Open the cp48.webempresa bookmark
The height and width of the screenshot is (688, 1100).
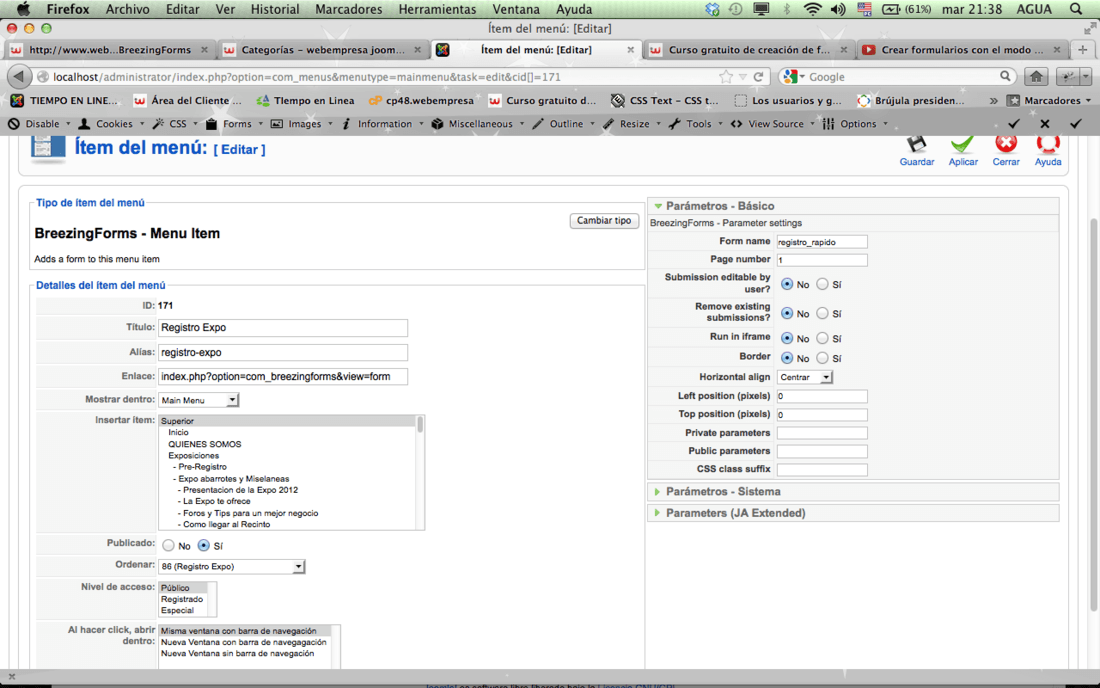(x=421, y=100)
